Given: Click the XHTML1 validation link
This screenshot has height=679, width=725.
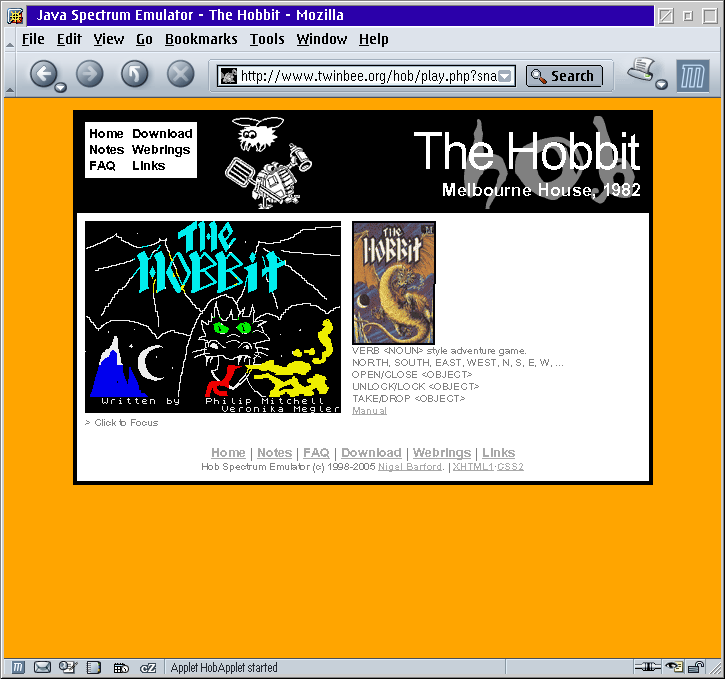Looking at the screenshot, I should pos(473,467).
